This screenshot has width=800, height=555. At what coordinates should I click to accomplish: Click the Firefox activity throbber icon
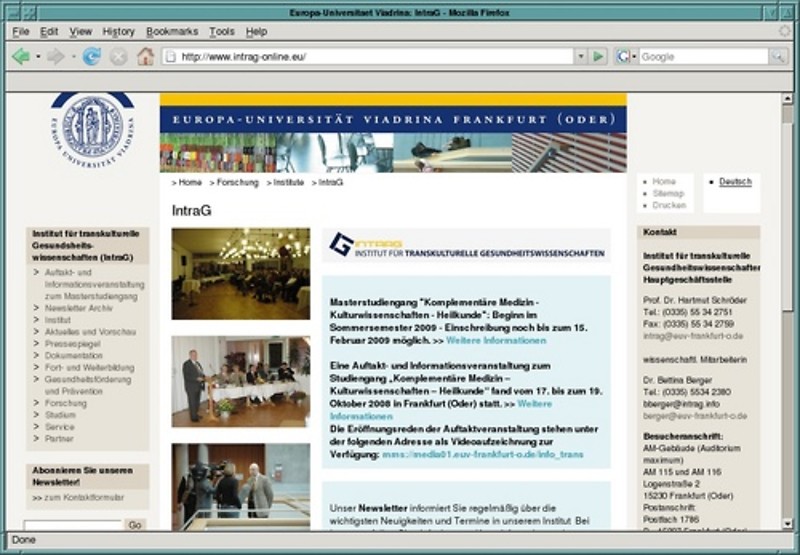pos(785,31)
